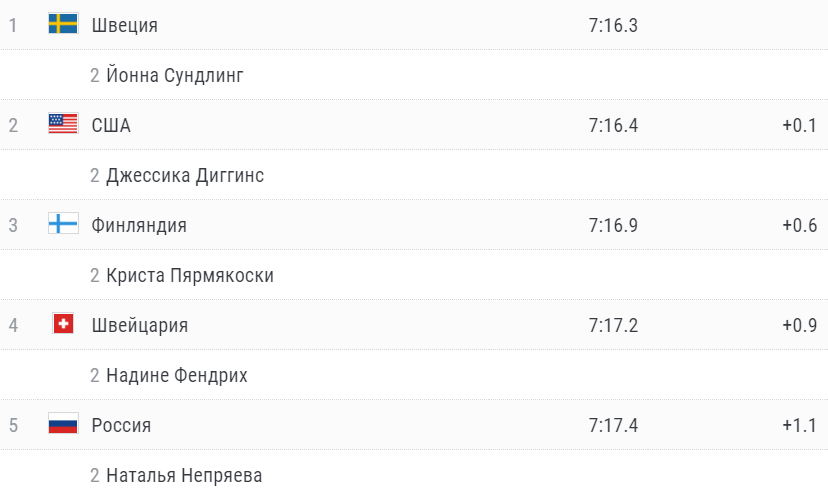Click the Switzerland flag icon
Viewport: 828px width, 494px height.
[63, 324]
